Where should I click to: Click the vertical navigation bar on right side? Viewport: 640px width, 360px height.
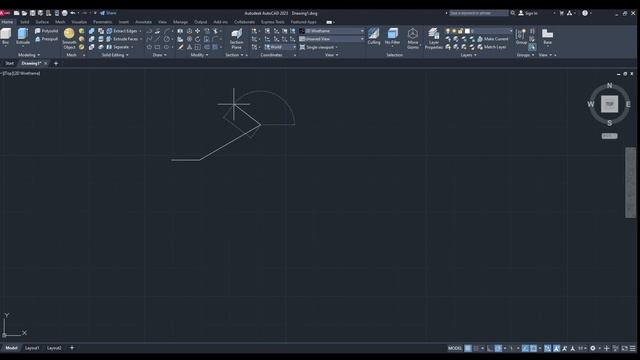coord(630,182)
